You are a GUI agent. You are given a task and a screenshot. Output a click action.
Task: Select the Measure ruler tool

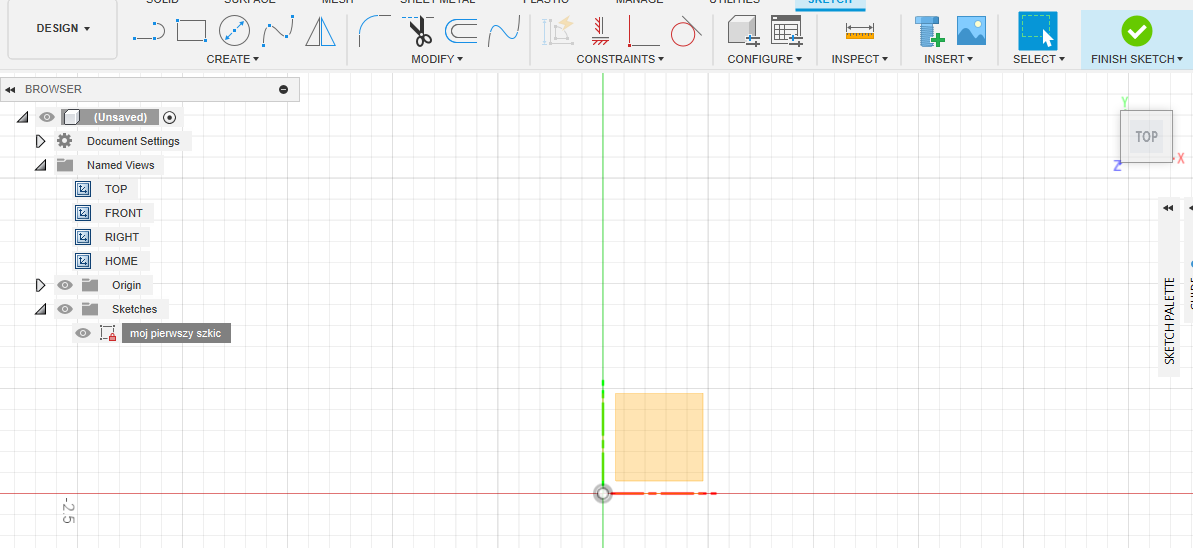click(860, 31)
